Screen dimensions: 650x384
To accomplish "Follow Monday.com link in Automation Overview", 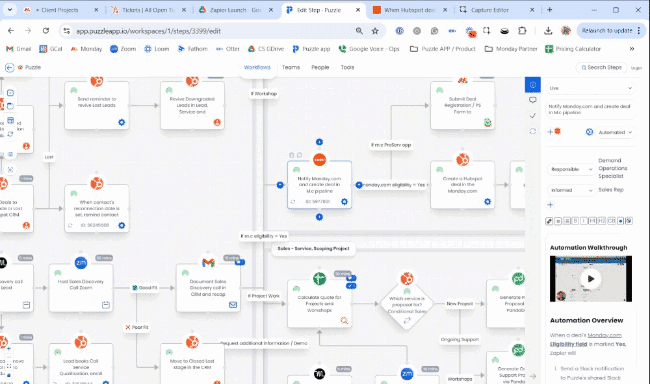I will point(604,335).
